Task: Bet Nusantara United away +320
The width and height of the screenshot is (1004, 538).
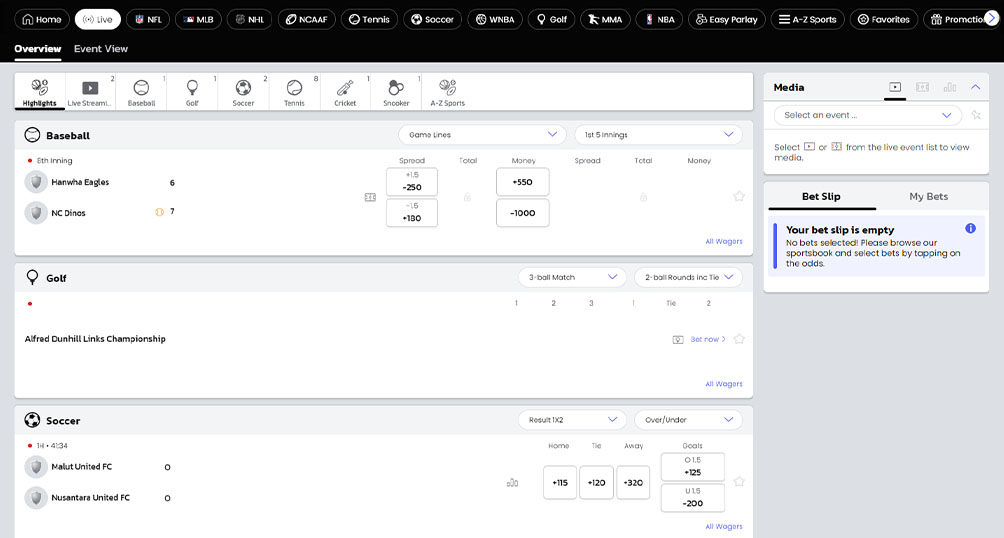Action: [633, 482]
